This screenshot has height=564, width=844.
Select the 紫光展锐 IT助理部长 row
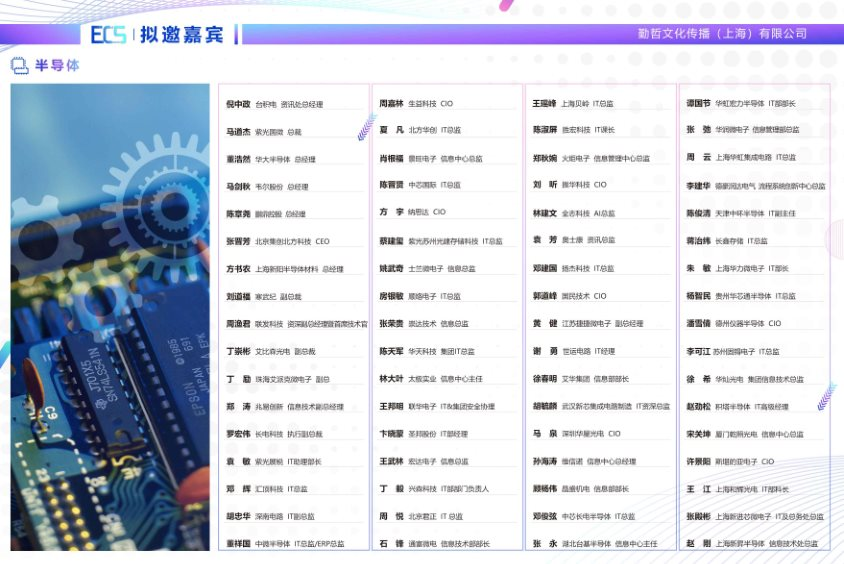point(274,462)
